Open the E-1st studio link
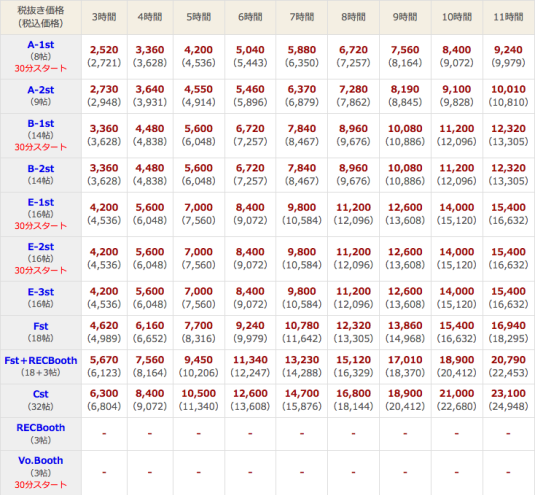The height and width of the screenshot is (495, 535). (41, 202)
